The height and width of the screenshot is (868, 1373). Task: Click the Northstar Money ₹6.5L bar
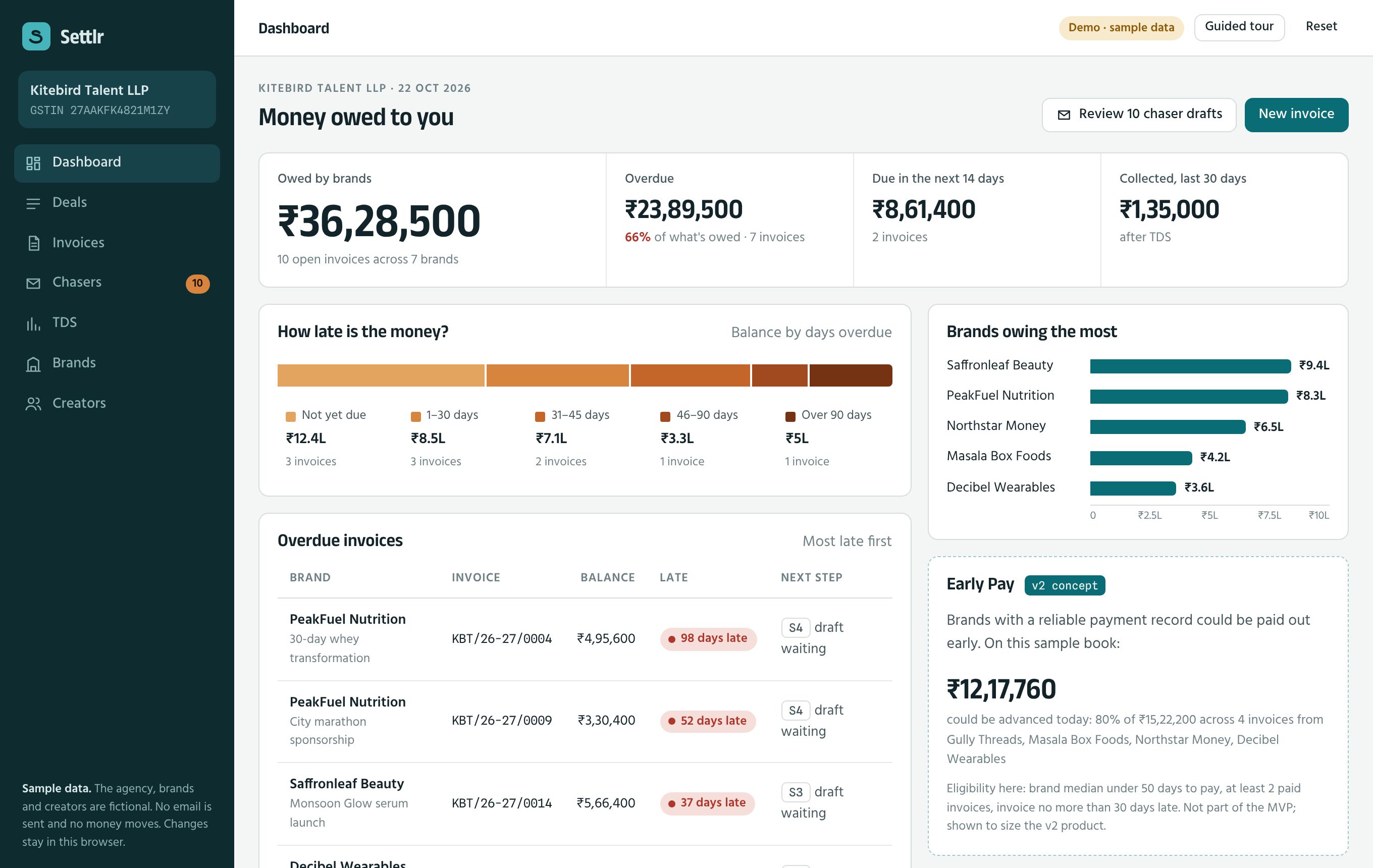1168,427
